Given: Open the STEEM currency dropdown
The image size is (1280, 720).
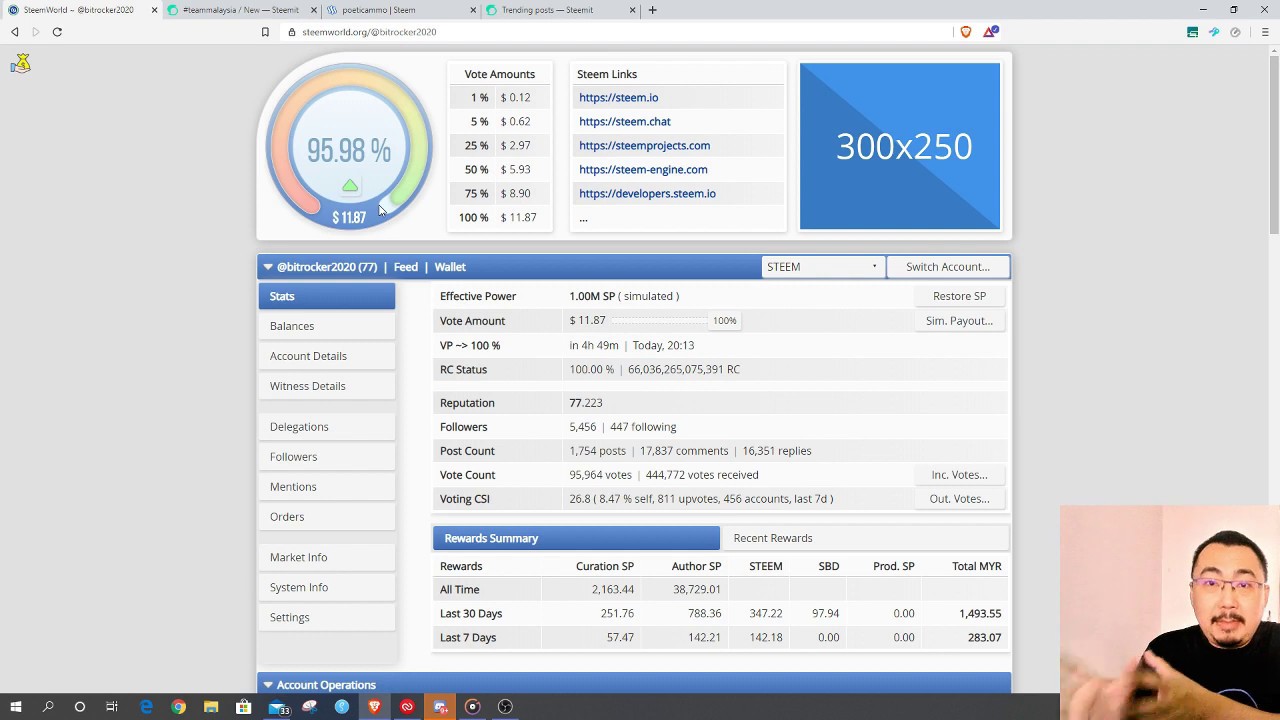Looking at the screenshot, I should tap(822, 267).
